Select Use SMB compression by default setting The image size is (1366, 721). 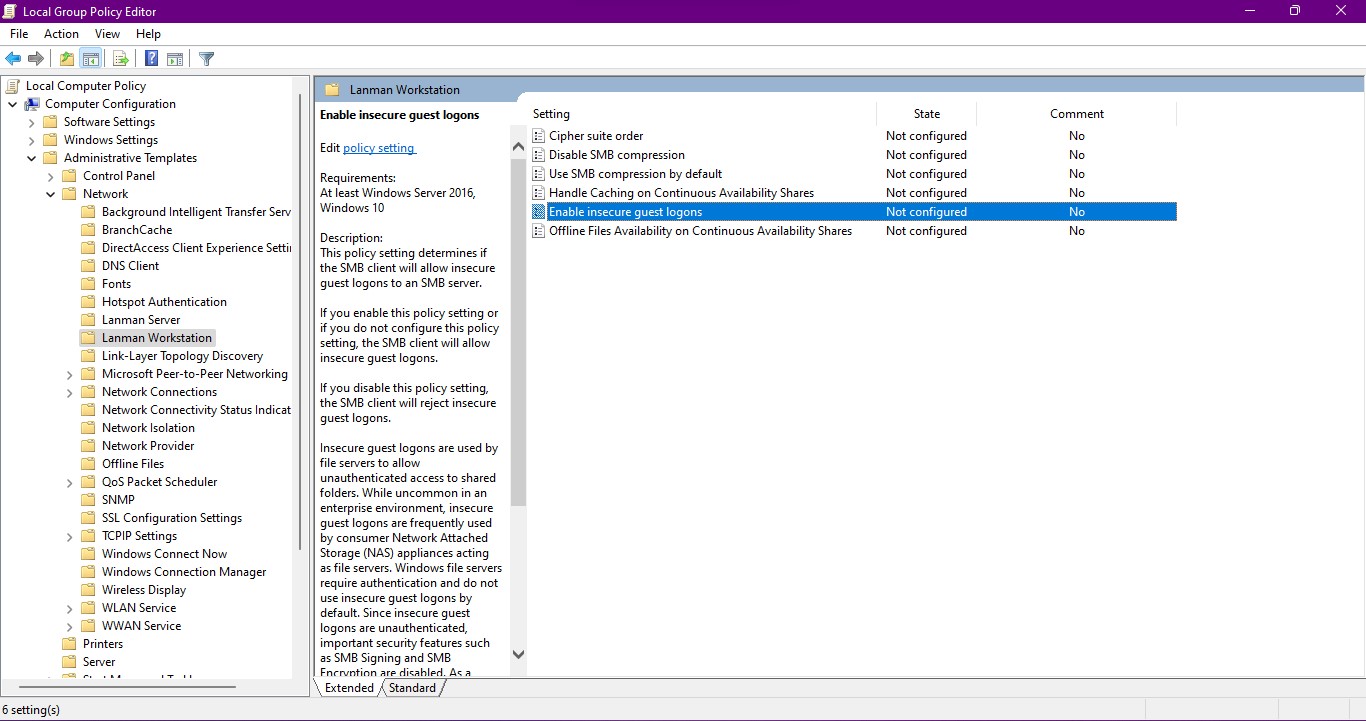635,174
